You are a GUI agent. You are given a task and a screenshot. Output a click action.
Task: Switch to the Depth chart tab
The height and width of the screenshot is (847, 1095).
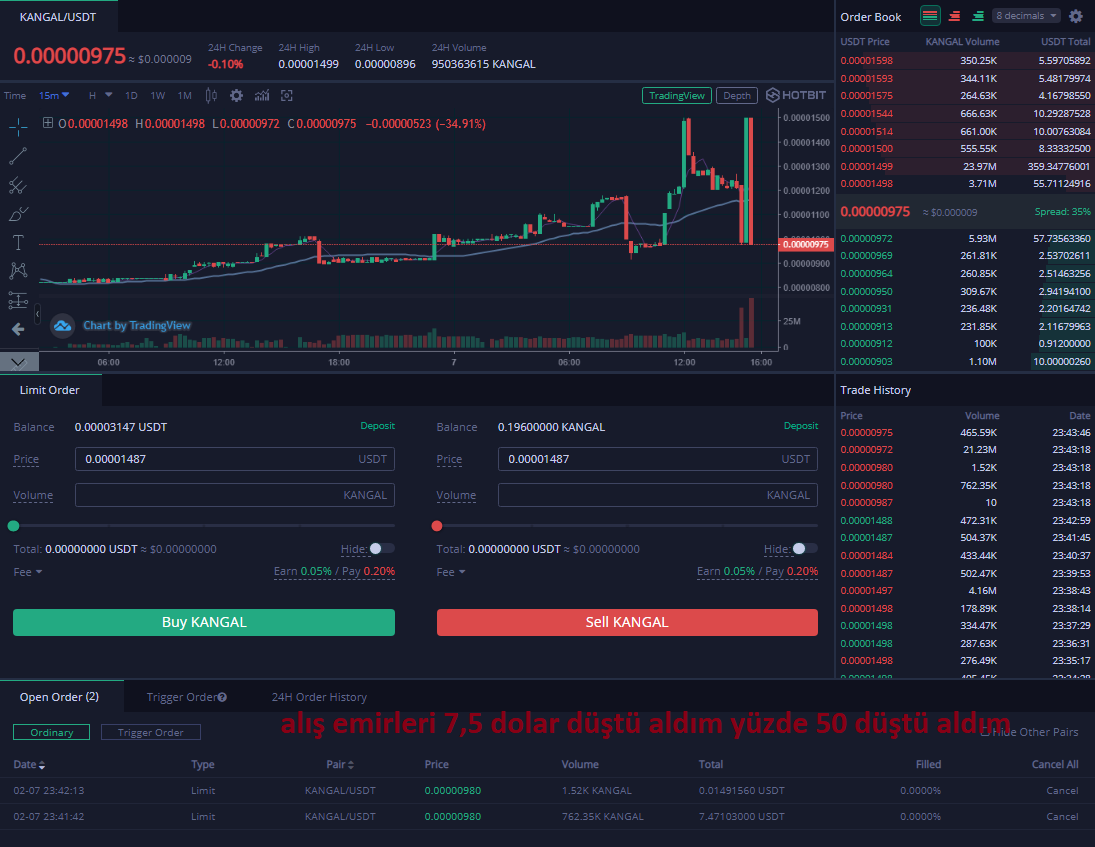(x=737, y=96)
